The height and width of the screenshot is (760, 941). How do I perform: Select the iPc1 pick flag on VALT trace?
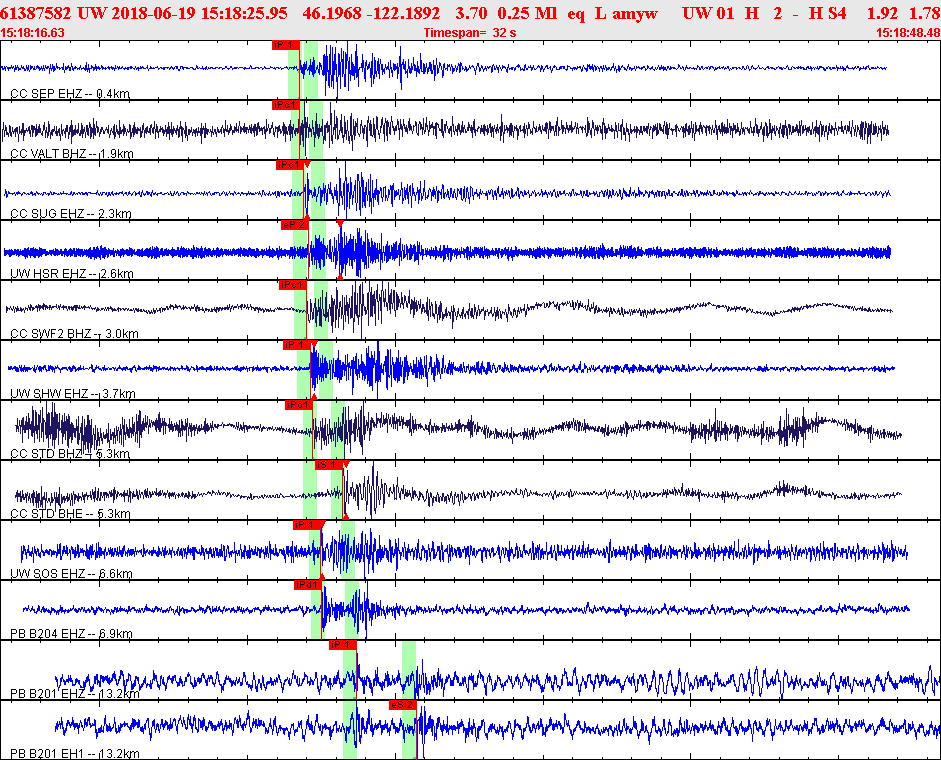tap(286, 105)
